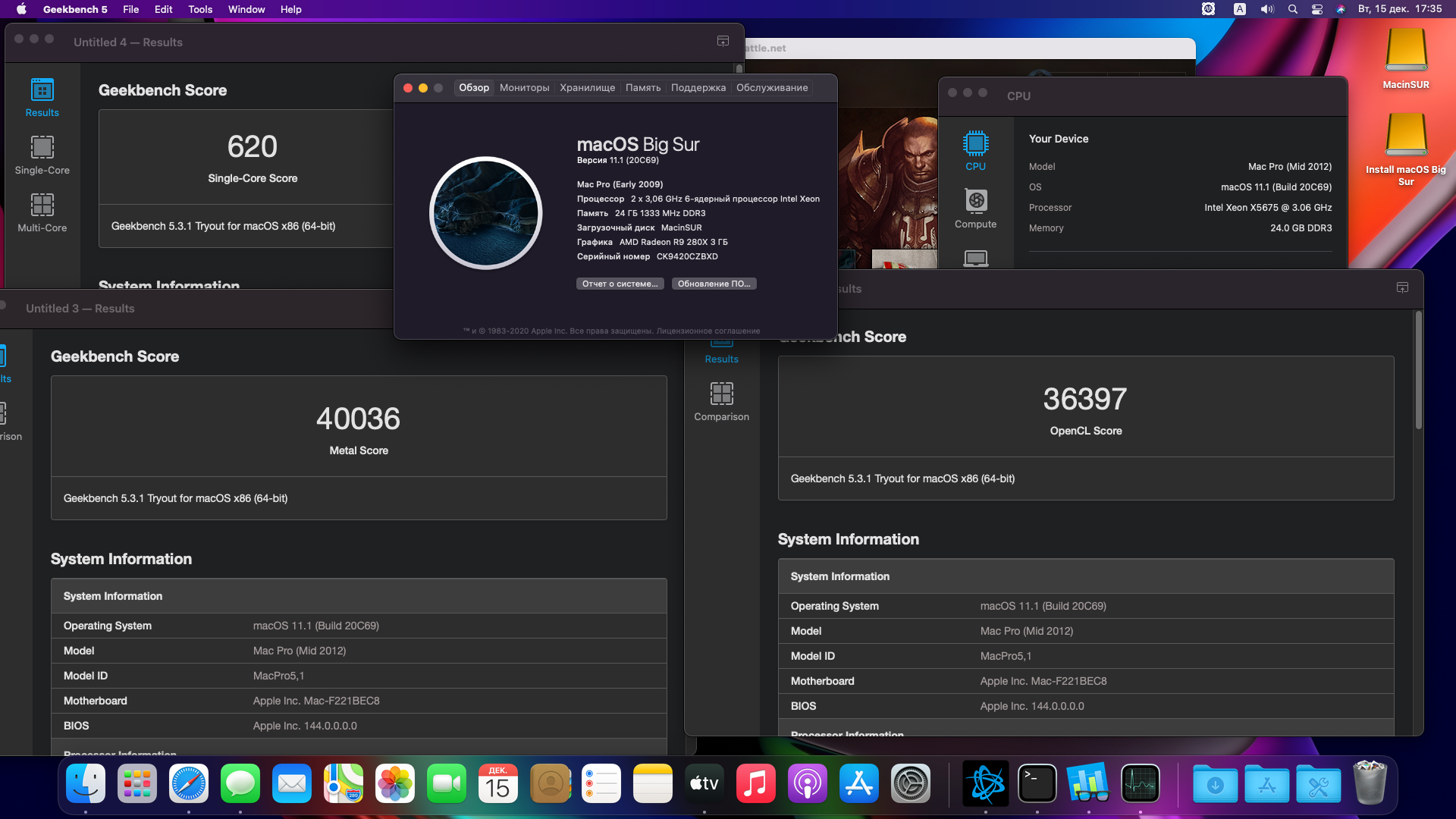The height and width of the screenshot is (819, 1456).
Task: Launch Terminal from the Dock
Action: (x=1037, y=784)
